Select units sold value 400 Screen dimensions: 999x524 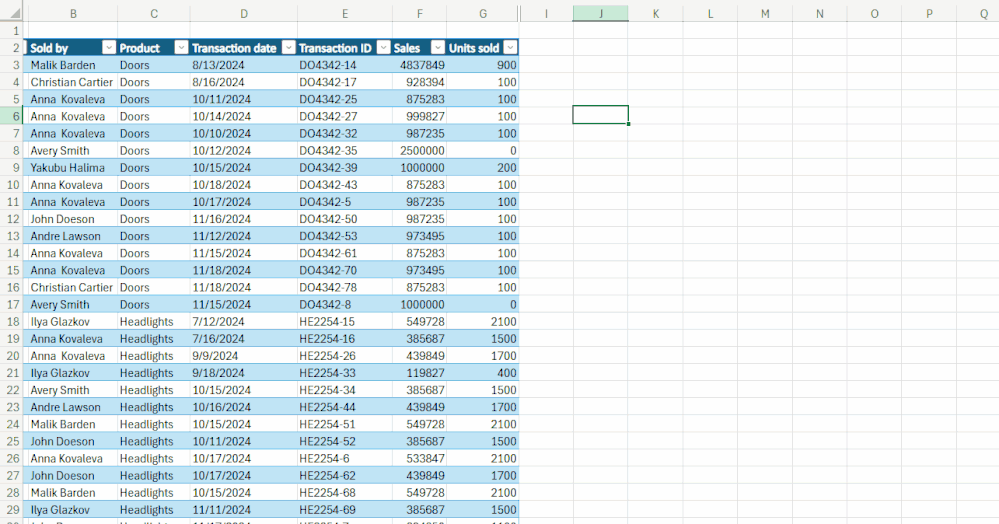click(483, 373)
